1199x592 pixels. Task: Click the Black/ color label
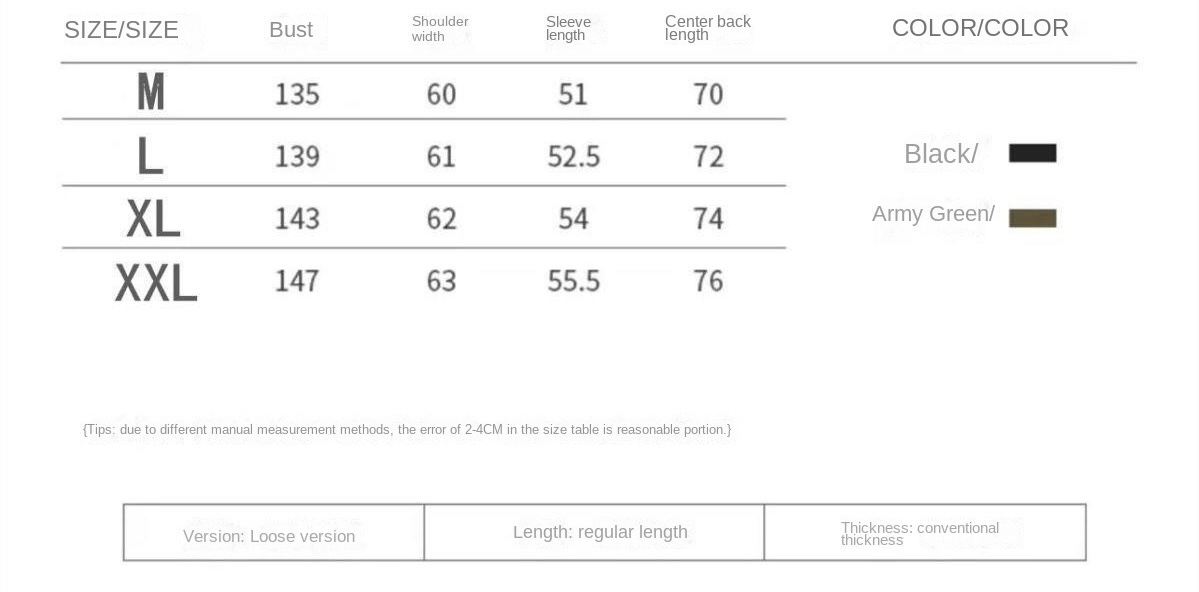(941, 154)
